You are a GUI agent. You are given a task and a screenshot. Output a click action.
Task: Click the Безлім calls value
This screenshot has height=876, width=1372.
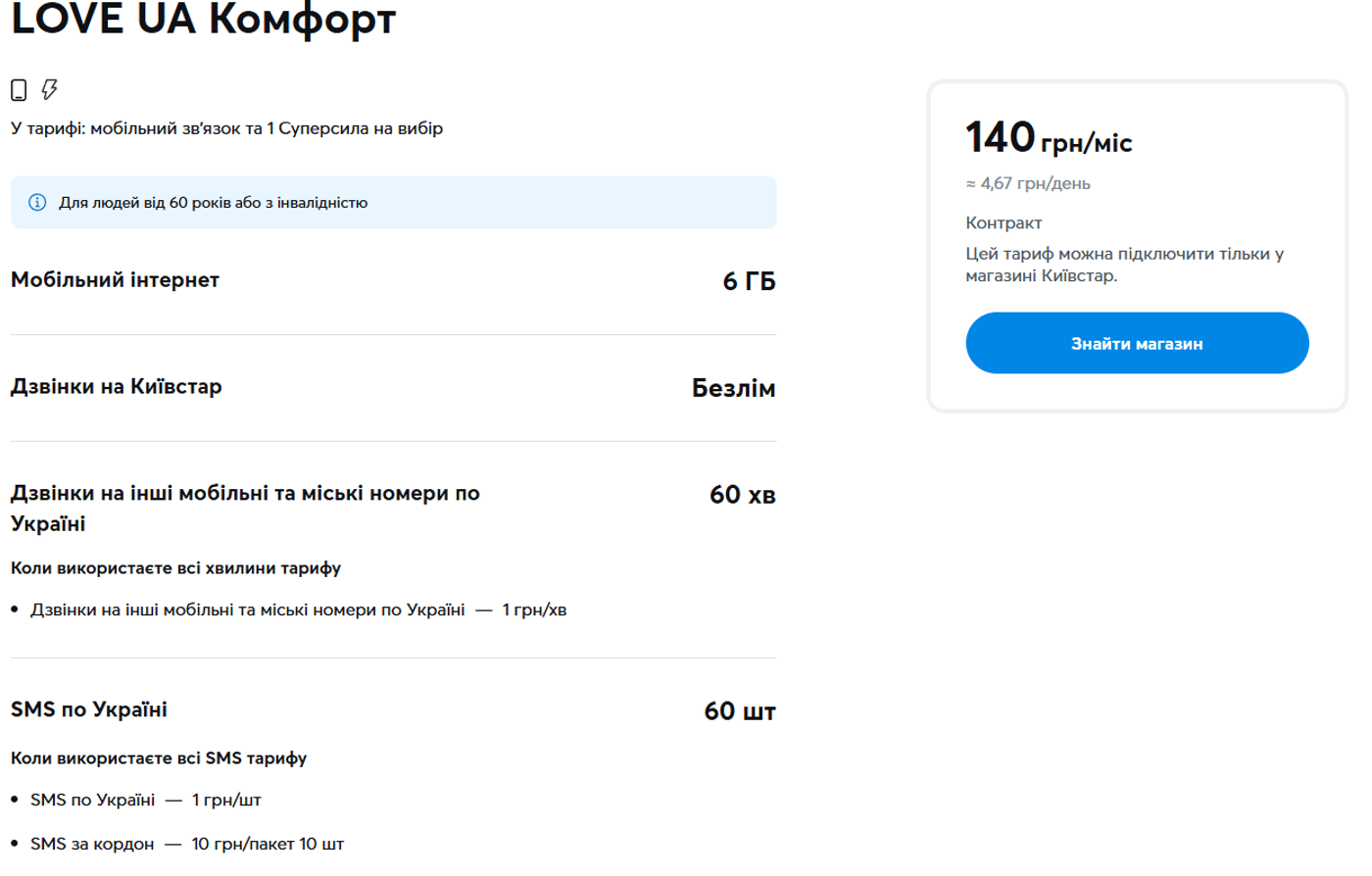click(733, 389)
